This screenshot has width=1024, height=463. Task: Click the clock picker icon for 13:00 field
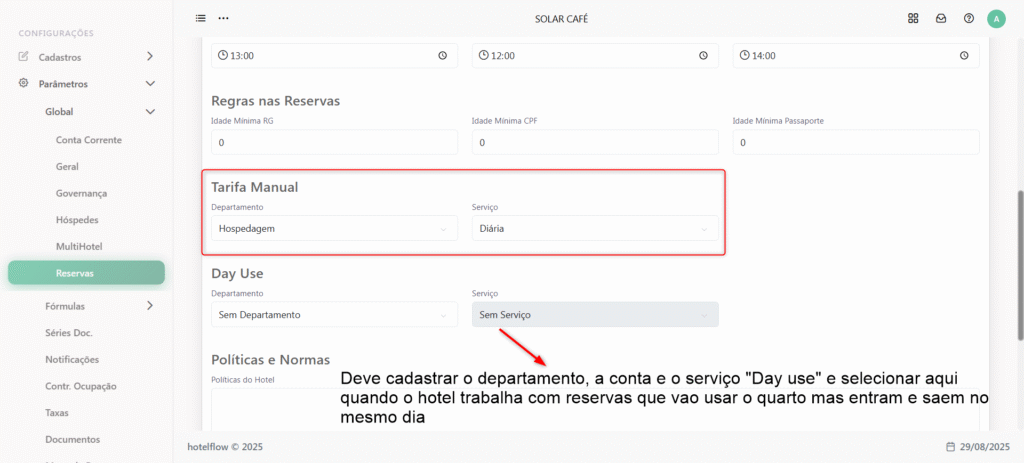(442, 56)
